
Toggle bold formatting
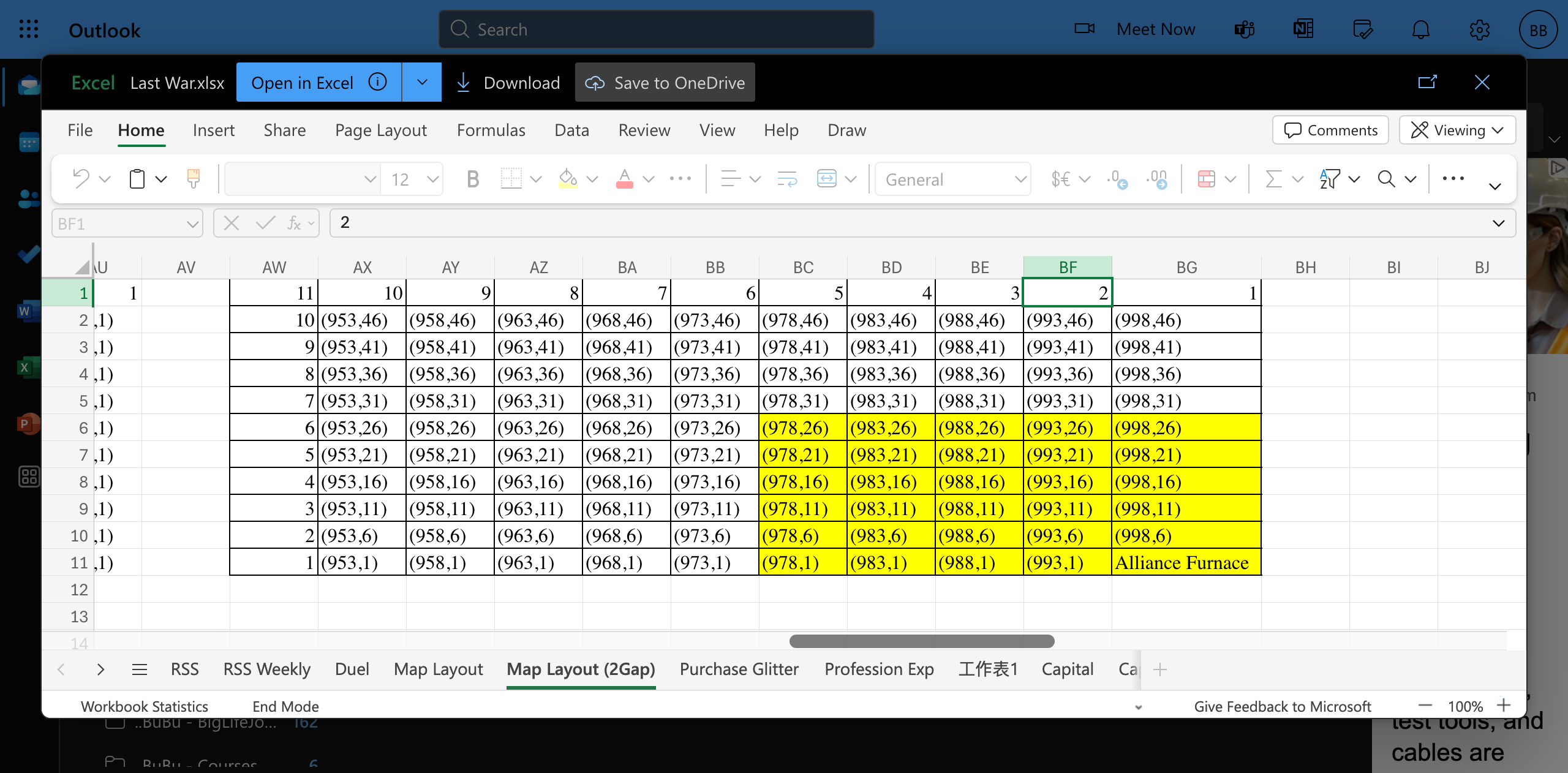[x=472, y=179]
